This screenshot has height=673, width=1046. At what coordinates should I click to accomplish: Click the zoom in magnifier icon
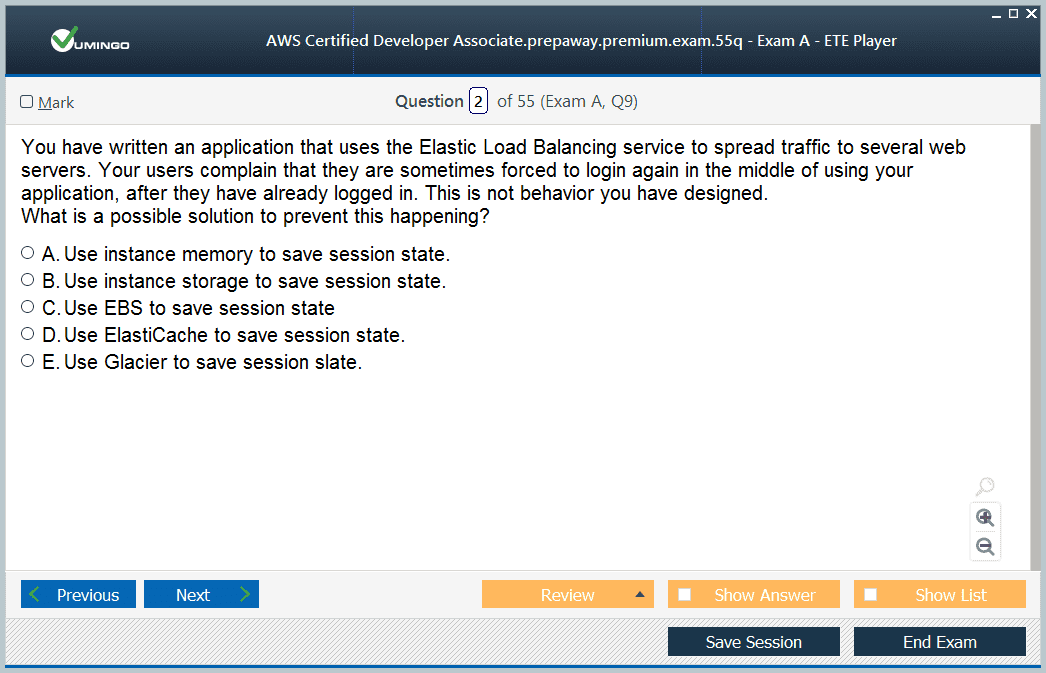[985, 517]
